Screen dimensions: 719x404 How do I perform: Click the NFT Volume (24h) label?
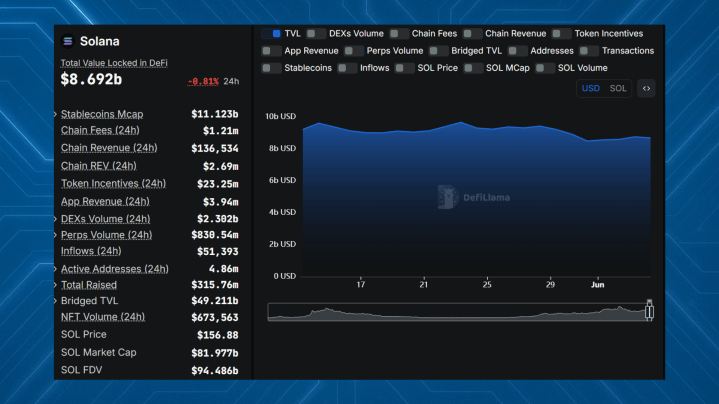(103, 317)
